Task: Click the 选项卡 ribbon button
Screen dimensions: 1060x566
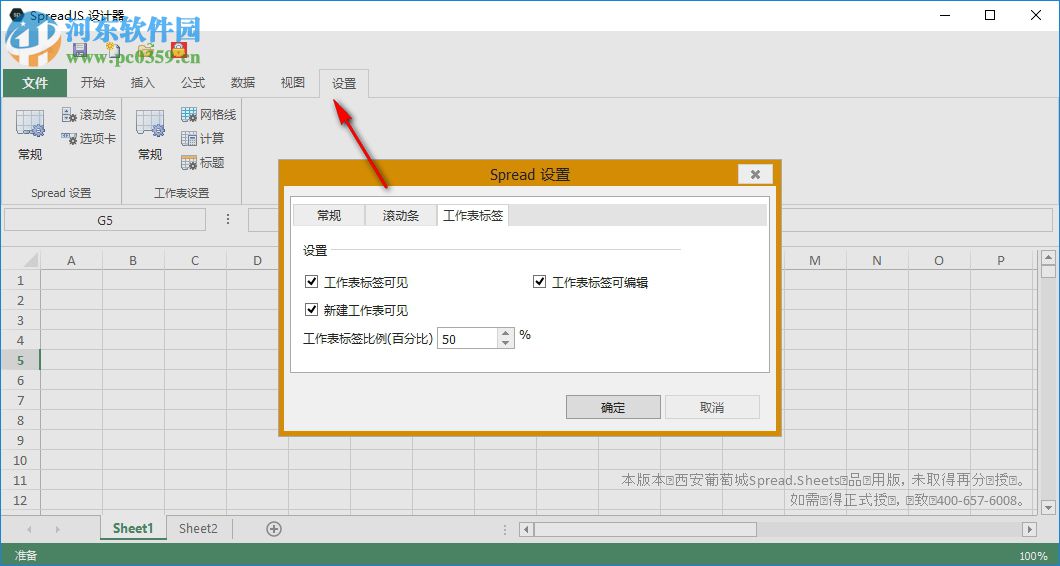Action: (89, 139)
